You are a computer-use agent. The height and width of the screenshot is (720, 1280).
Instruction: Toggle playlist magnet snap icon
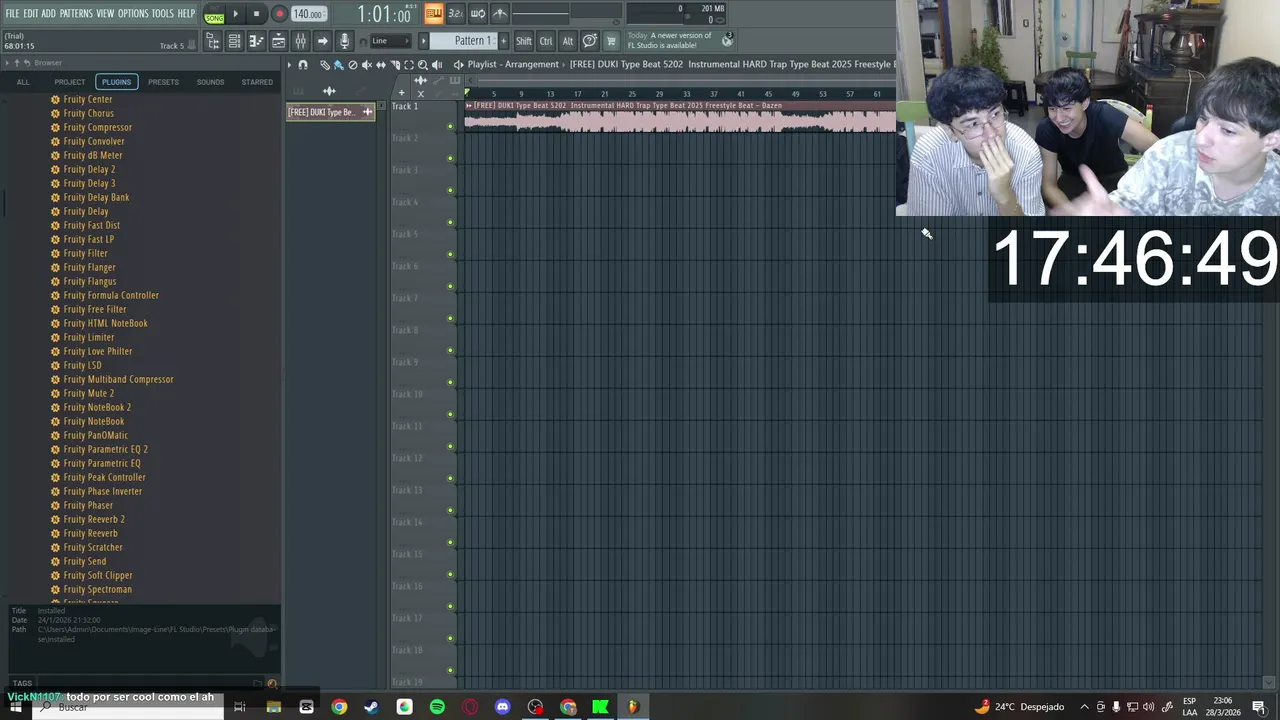click(303, 65)
